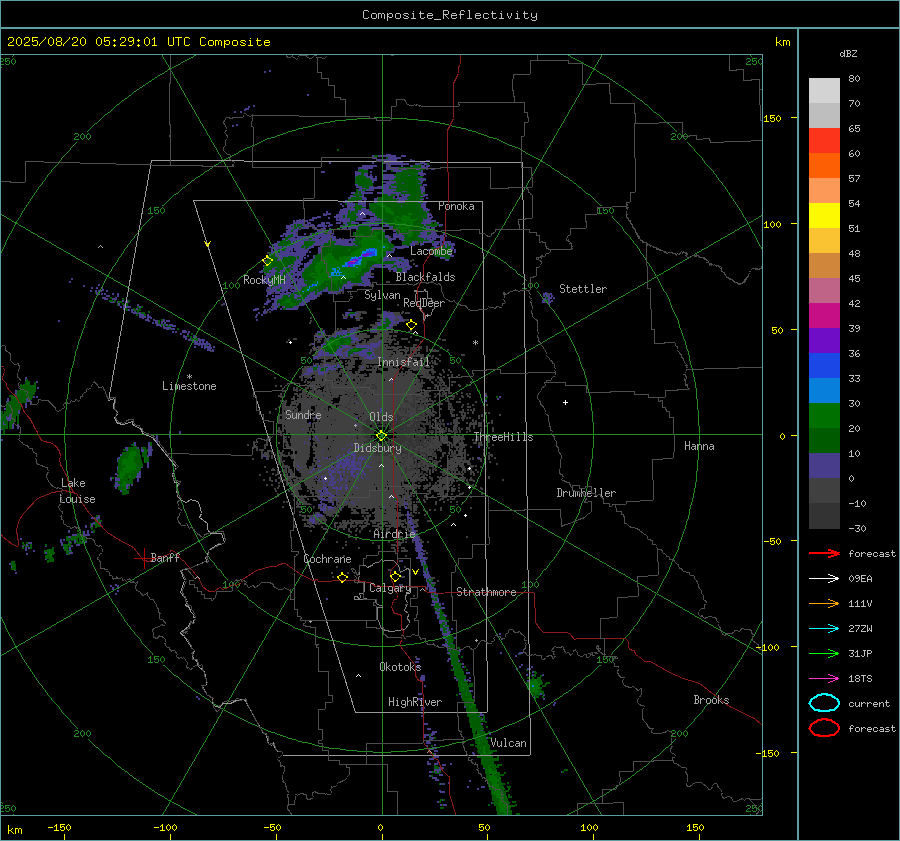Click the Blackfalds label

pyautogui.click(x=425, y=277)
